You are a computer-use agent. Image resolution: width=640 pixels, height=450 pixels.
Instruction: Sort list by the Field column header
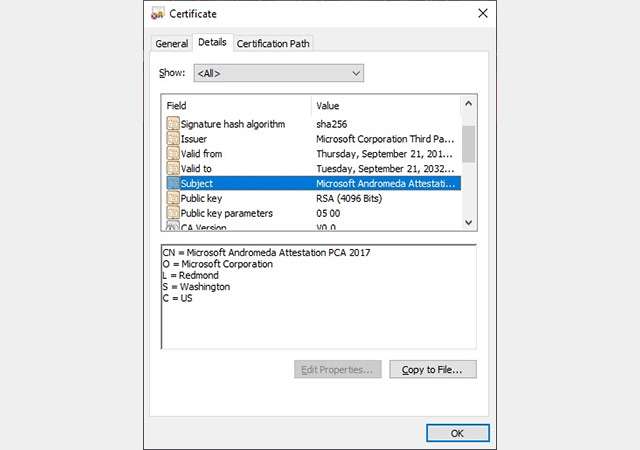click(236, 105)
